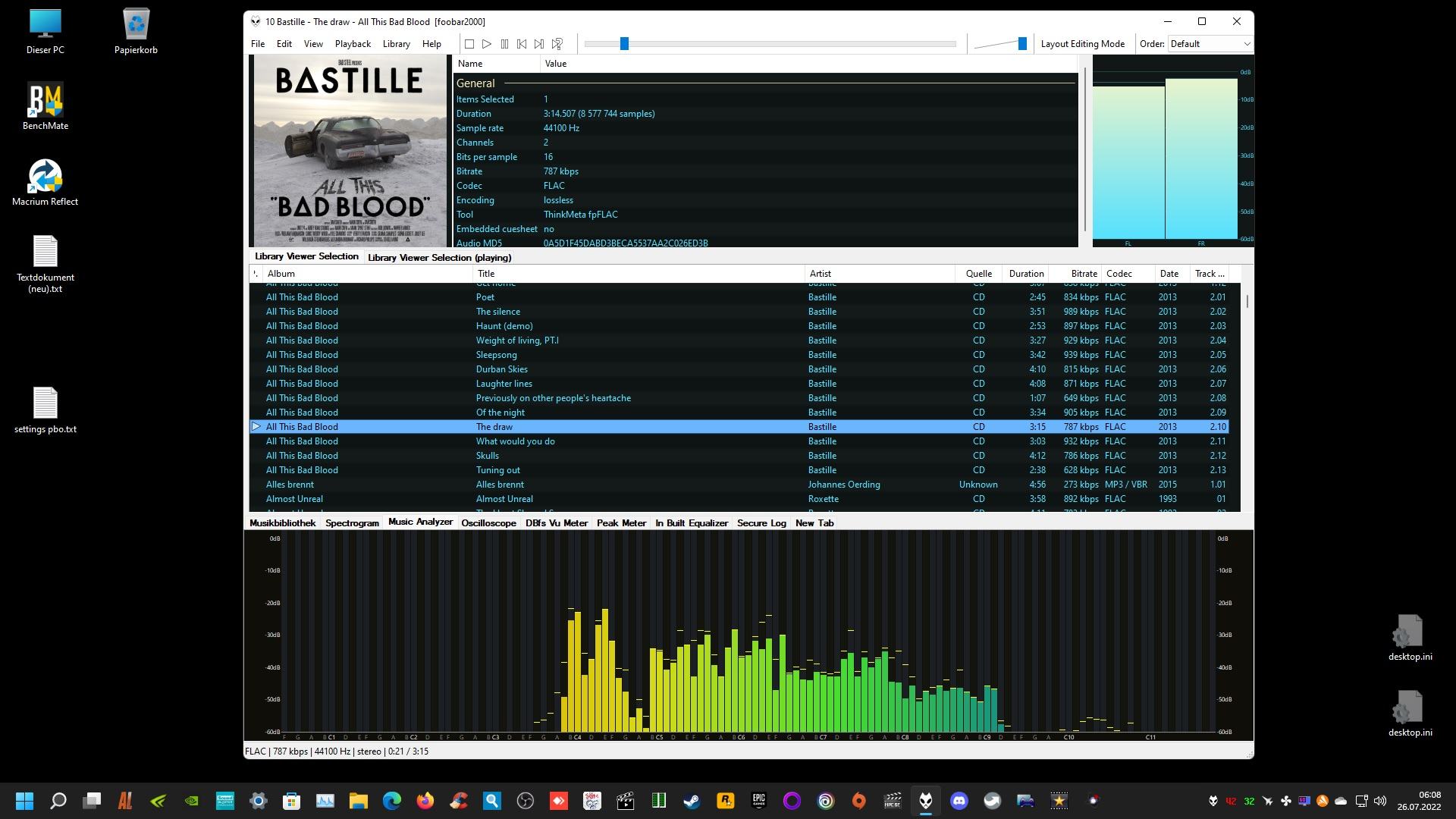
Task: Switch to Musikbibliothek tab
Action: 283,523
